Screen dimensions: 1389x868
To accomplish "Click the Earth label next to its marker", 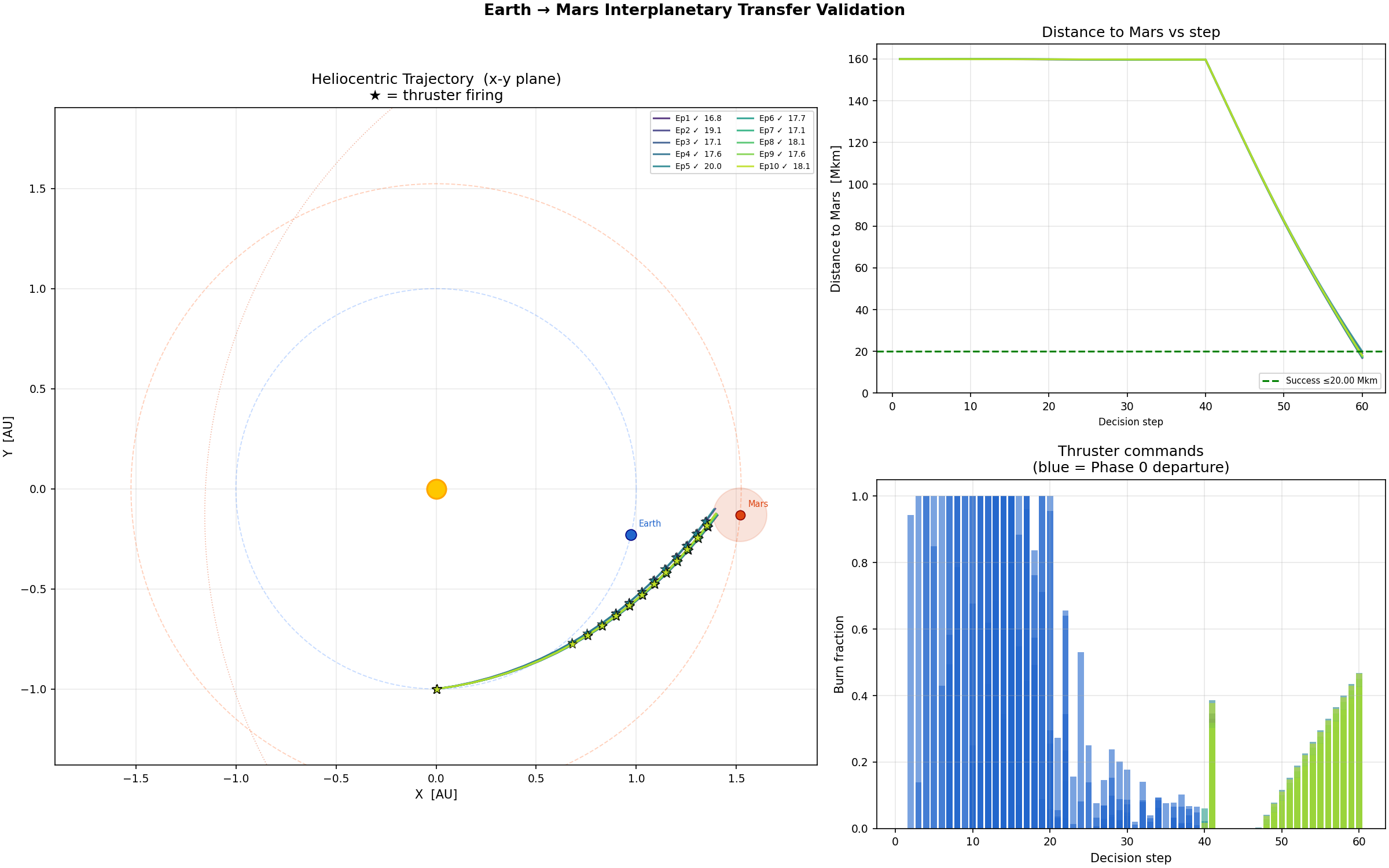I will click(650, 523).
